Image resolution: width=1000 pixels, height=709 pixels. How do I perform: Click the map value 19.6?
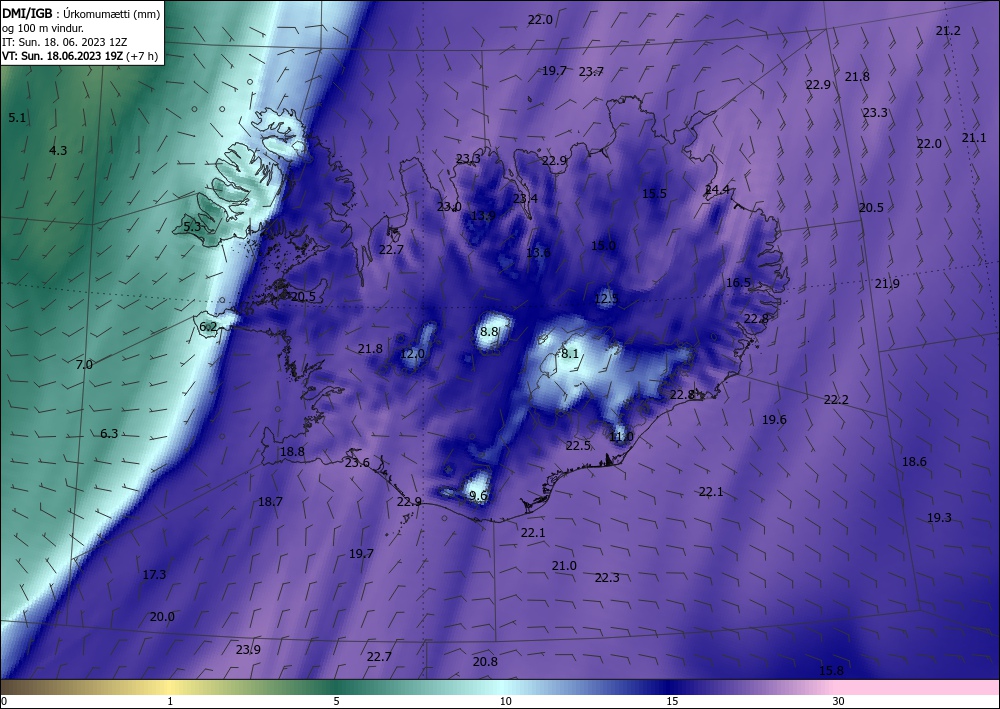click(774, 420)
